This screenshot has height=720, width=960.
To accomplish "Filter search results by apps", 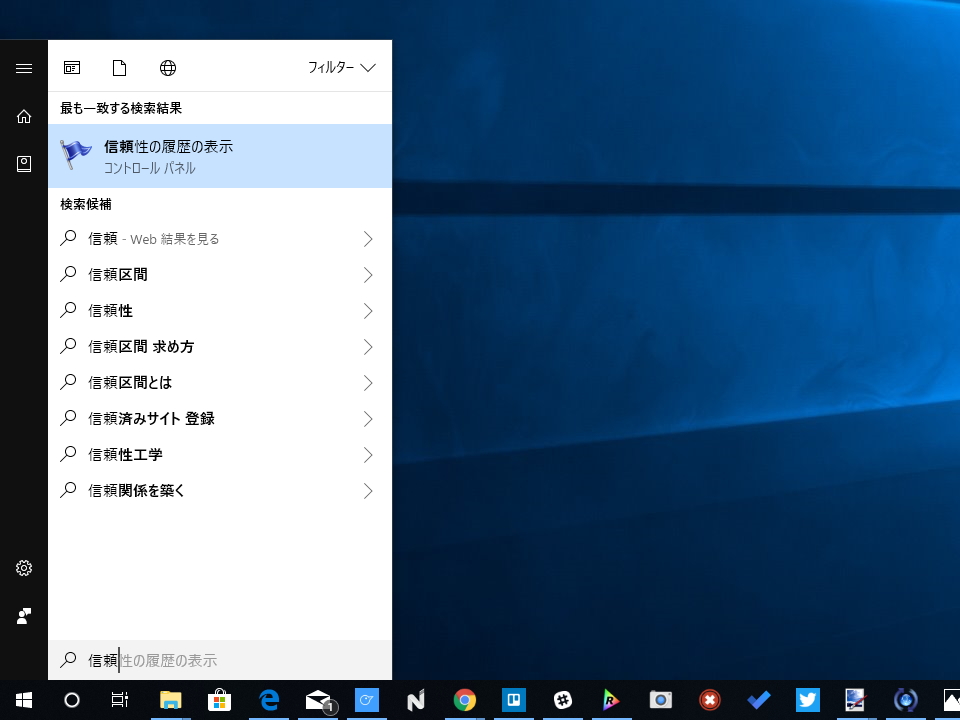I will (x=71, y=67).
